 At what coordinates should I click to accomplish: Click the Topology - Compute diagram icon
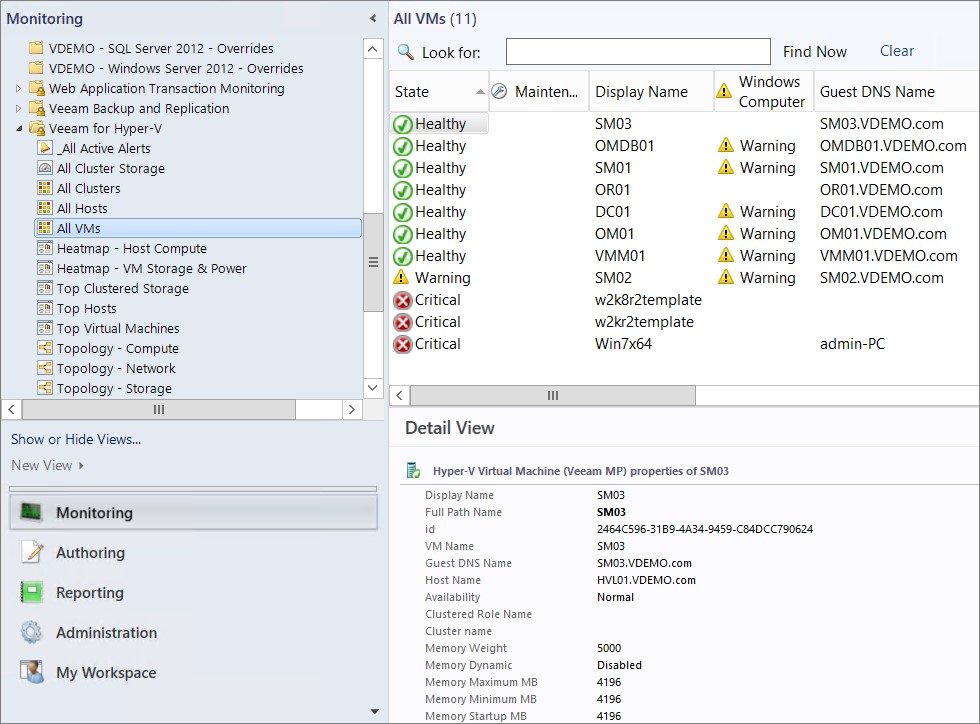point(45,348)
